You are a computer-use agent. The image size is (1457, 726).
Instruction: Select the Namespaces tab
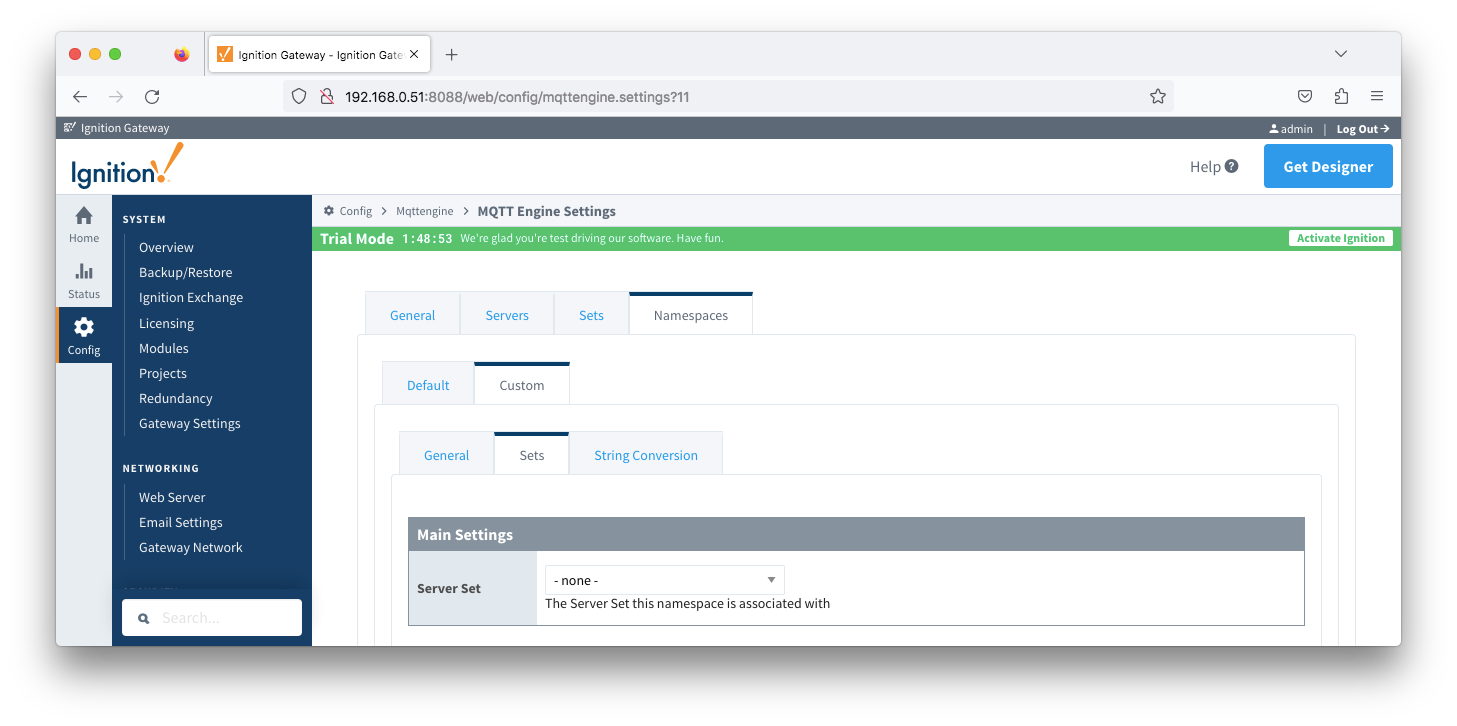pyautogui.click(x=691, y=315)
